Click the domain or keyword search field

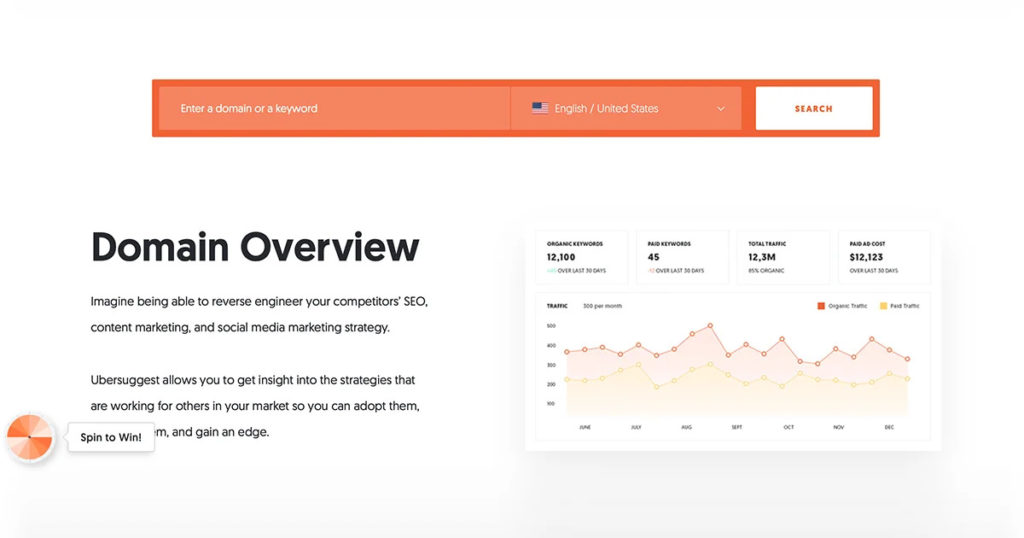coord(334,108)
